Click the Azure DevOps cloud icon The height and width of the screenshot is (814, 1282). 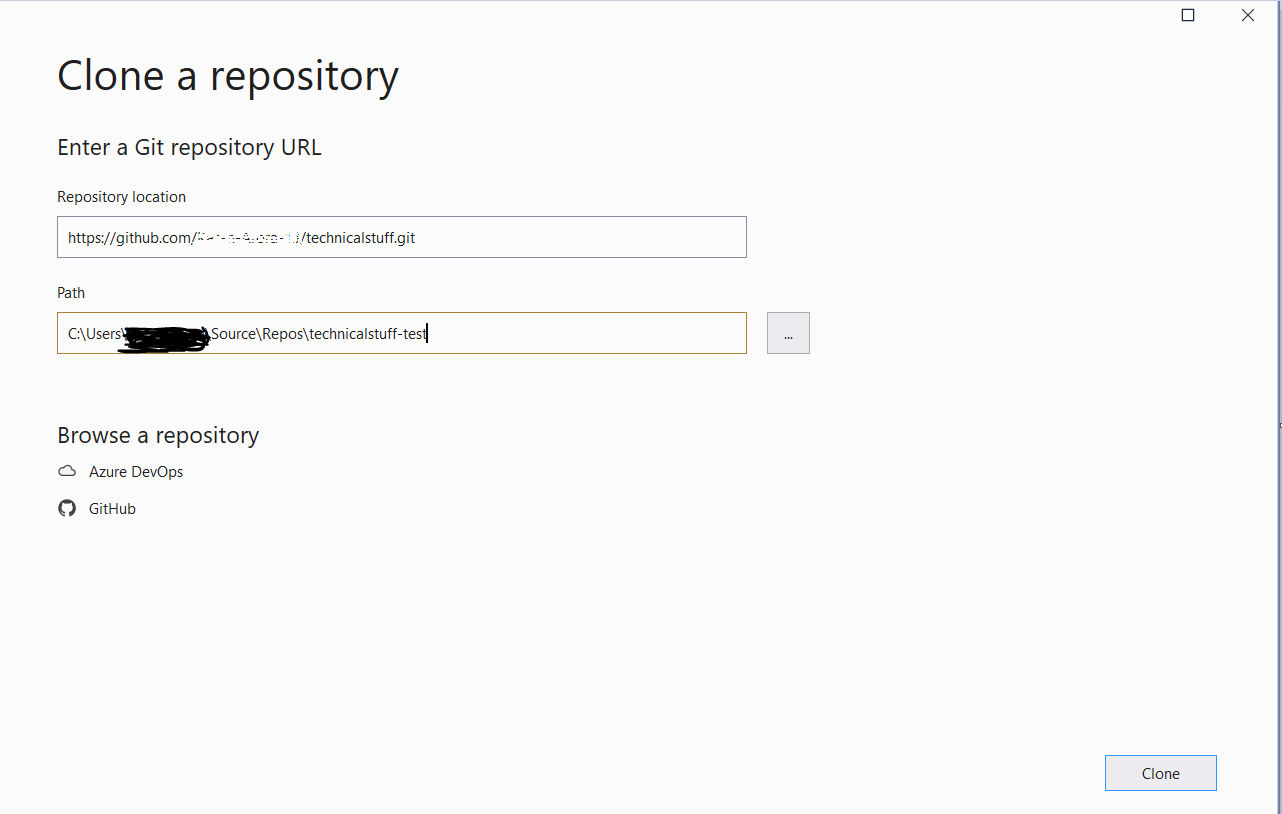(x=67, y=472)
